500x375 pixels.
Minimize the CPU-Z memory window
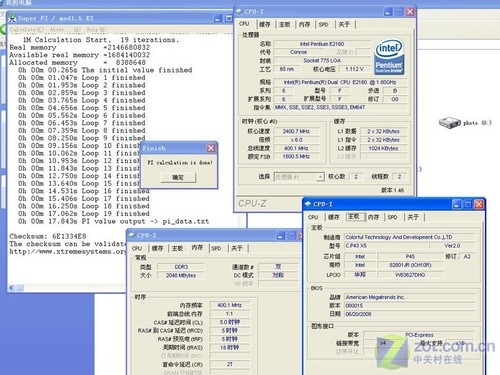281,236
